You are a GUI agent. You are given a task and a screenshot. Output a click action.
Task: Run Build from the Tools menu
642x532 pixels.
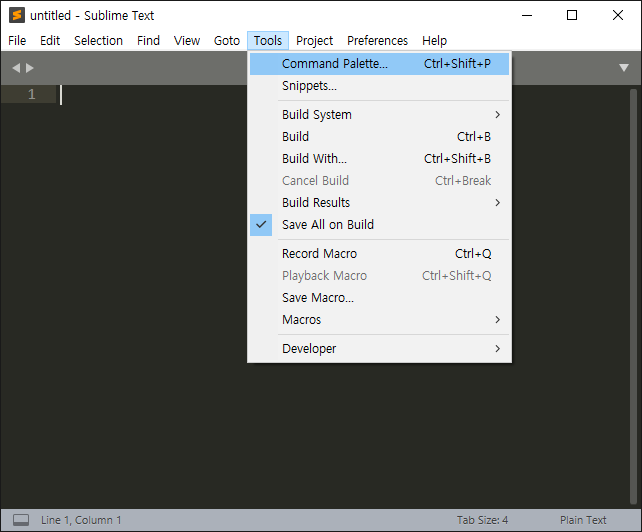[379, 137]
